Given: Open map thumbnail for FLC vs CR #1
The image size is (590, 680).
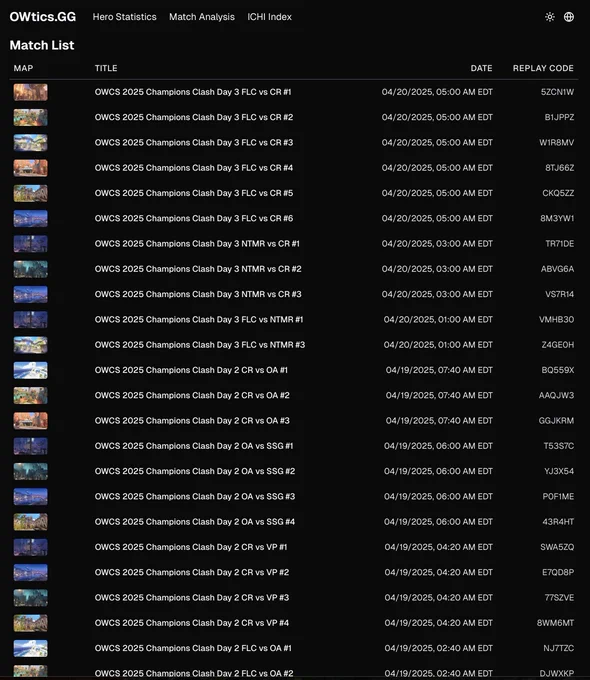Looking at the screenshot, I should (x=30, y=92).
